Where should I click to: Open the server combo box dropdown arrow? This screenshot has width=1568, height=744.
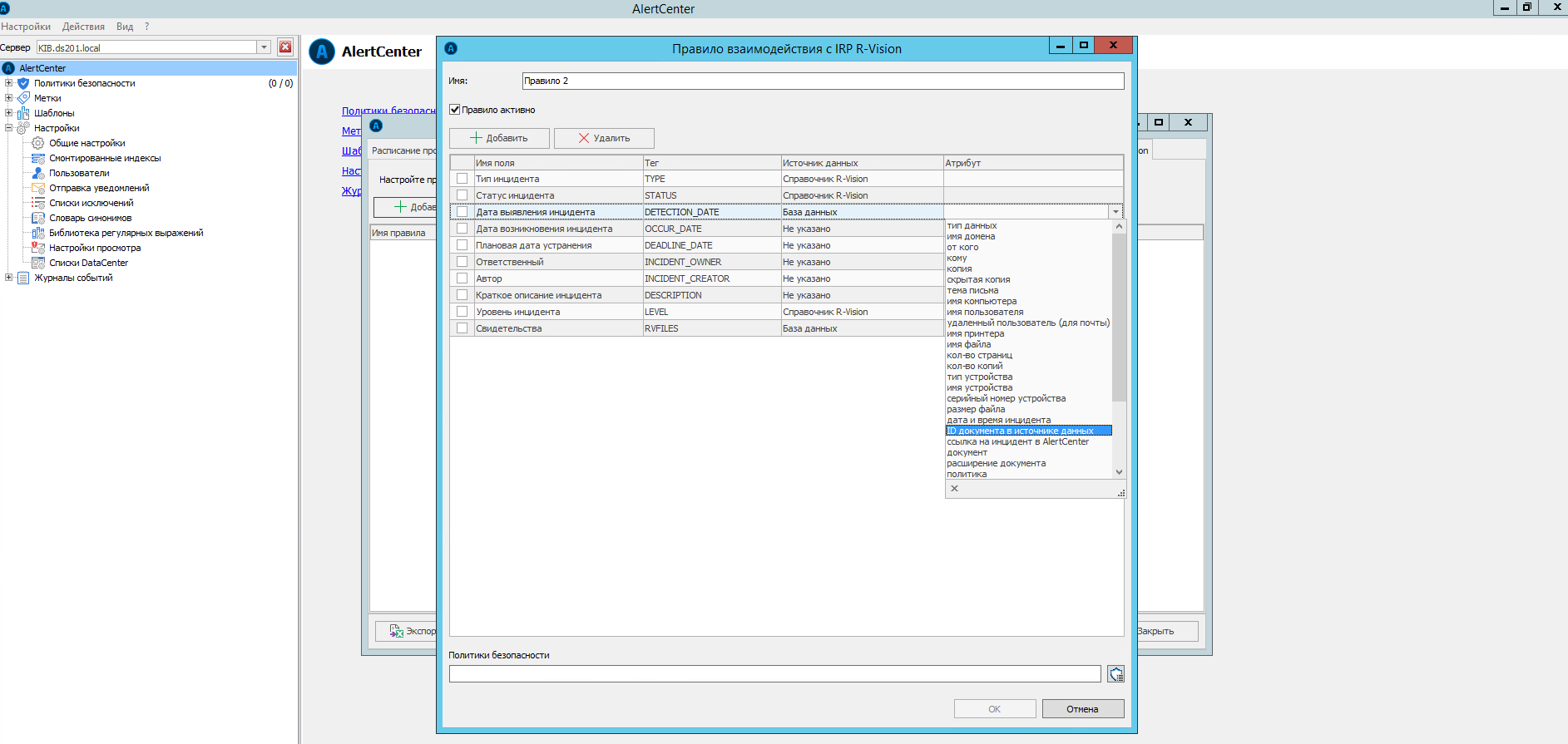265,47
